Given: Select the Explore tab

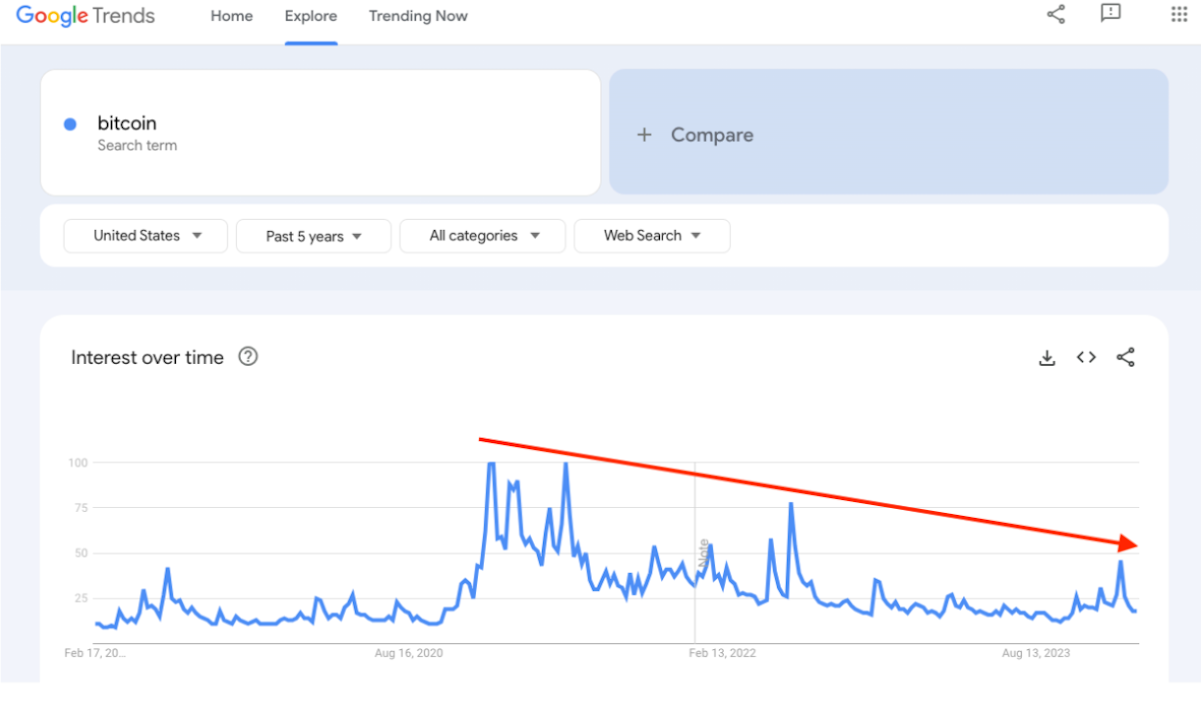Looking at the screenshot, I should [311, 16].
